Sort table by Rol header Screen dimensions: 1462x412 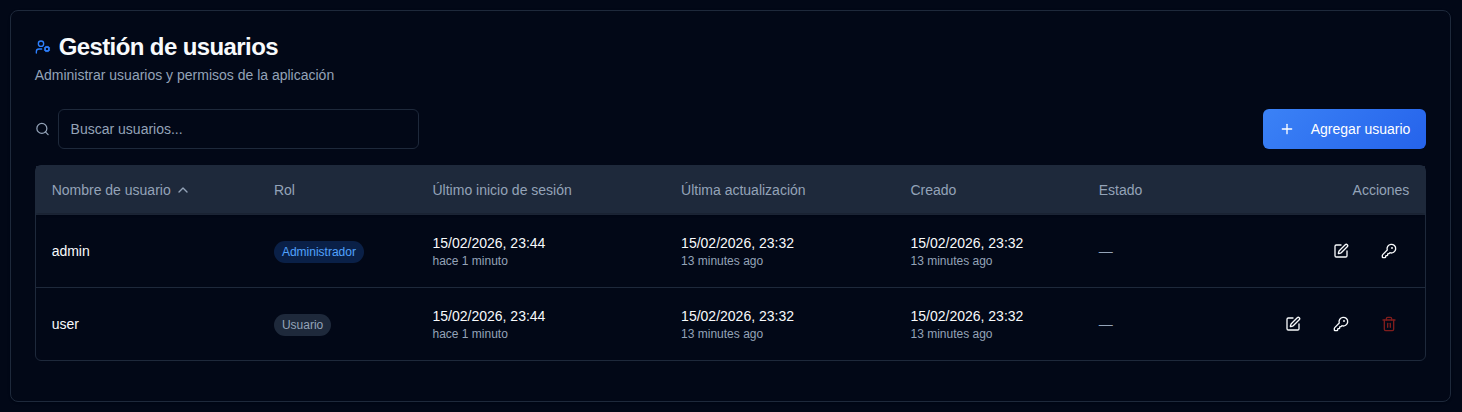[284, 190]
